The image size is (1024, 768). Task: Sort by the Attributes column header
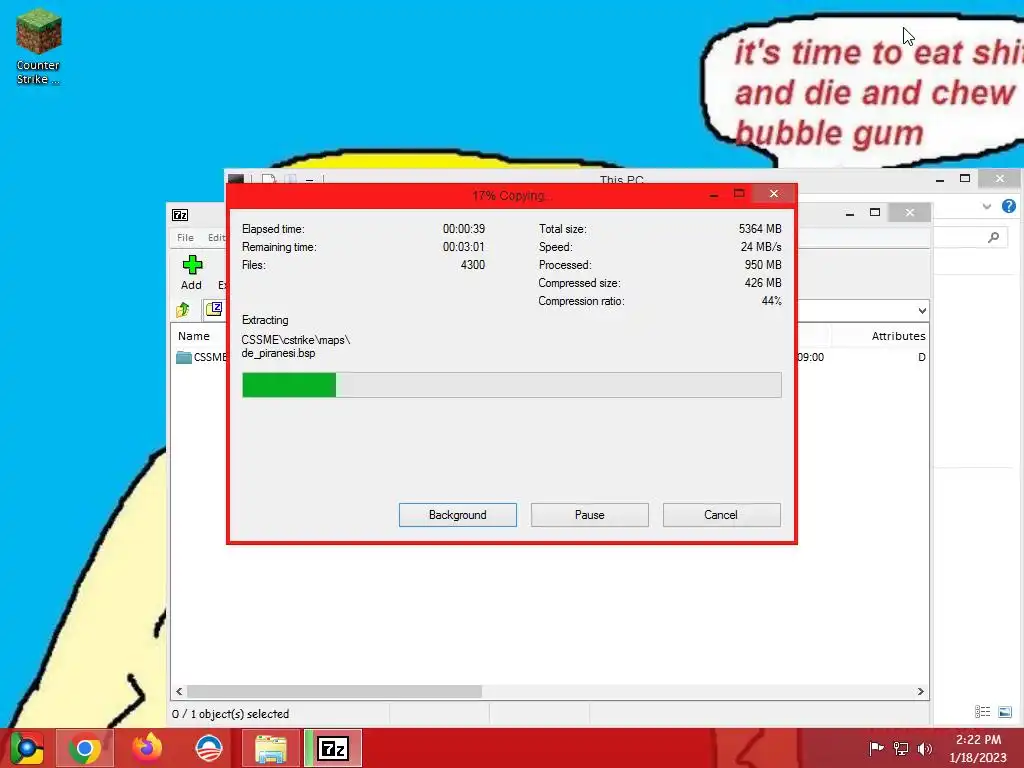click(898, 336)
